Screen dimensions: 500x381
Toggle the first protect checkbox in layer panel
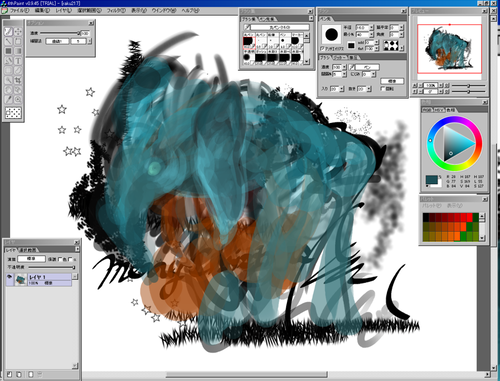(x=61, y=259)
